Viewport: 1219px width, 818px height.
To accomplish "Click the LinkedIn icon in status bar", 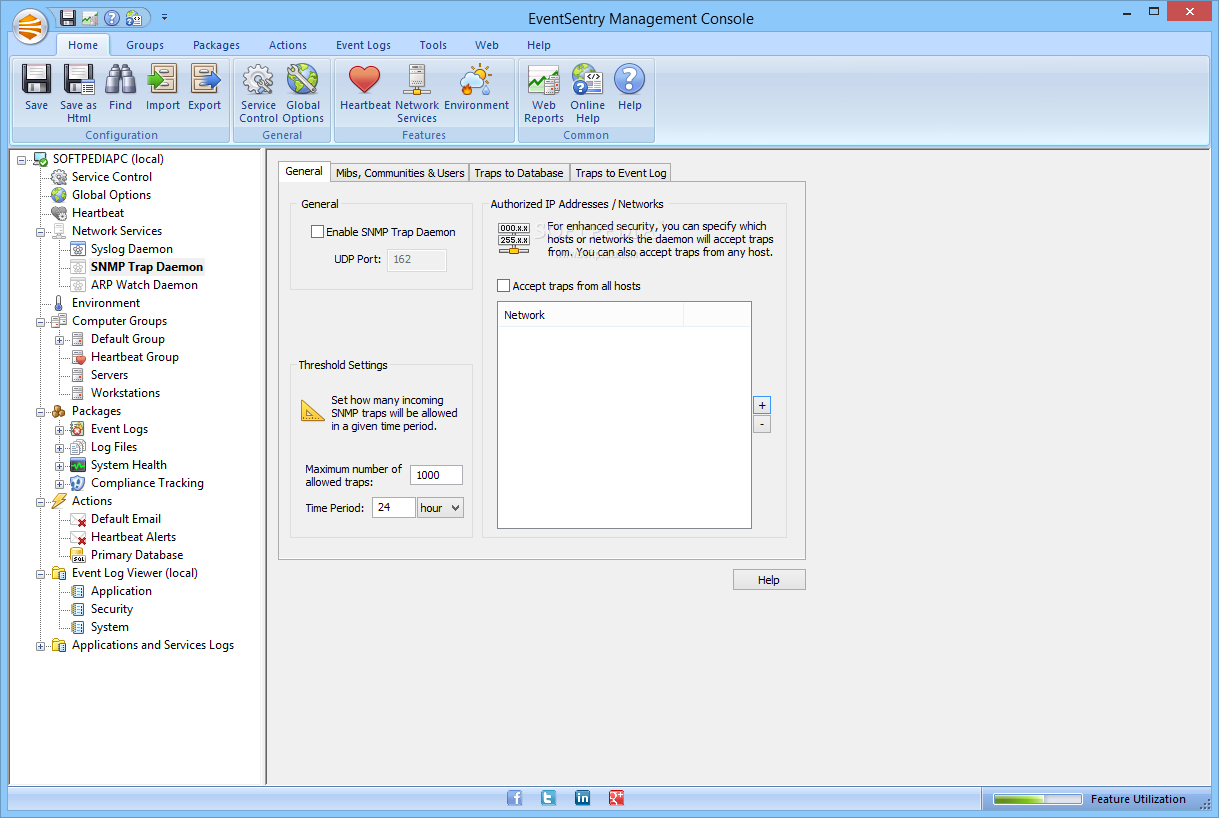I will point(582,798).
